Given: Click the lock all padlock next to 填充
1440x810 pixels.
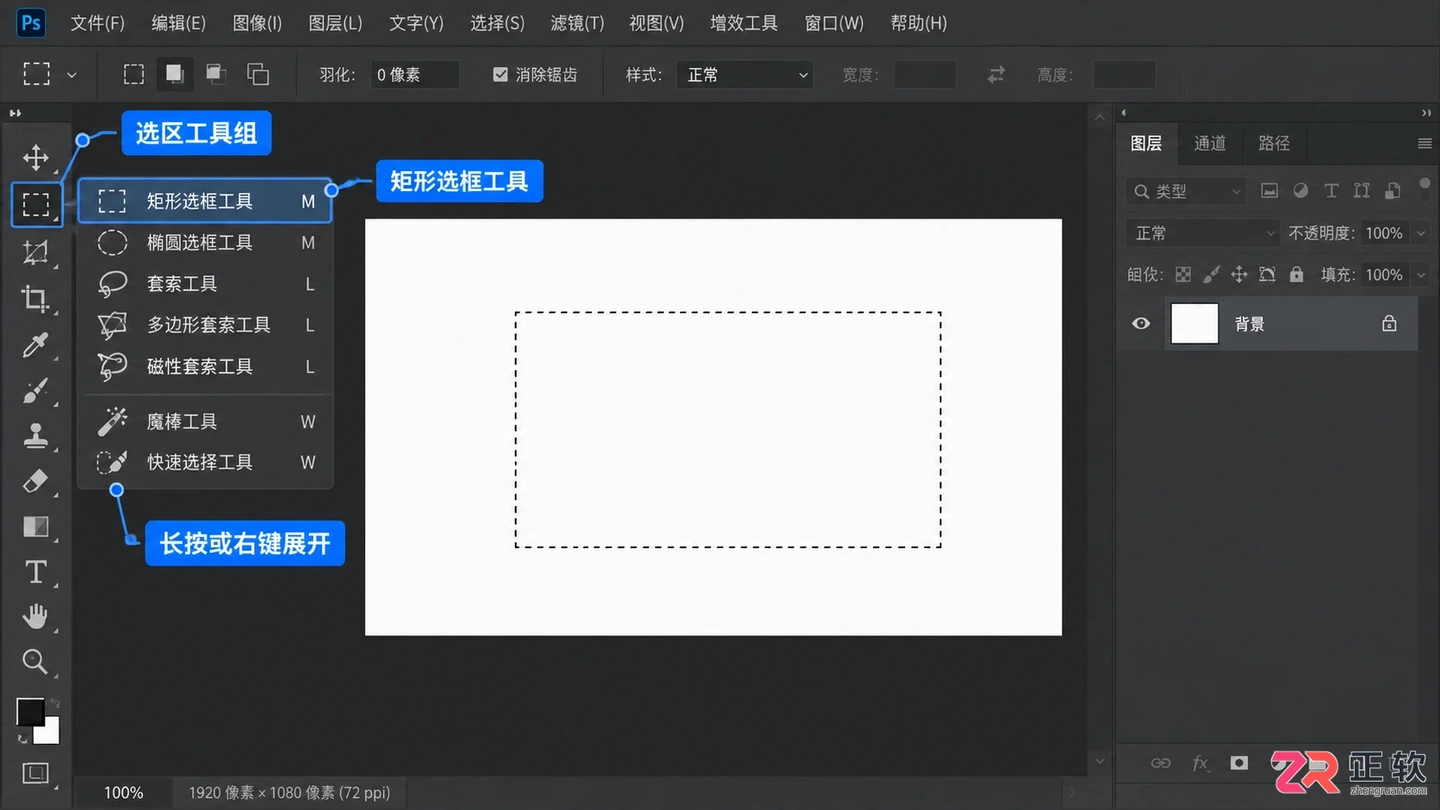Looking at the screenshot, I should coord(1297,274).
